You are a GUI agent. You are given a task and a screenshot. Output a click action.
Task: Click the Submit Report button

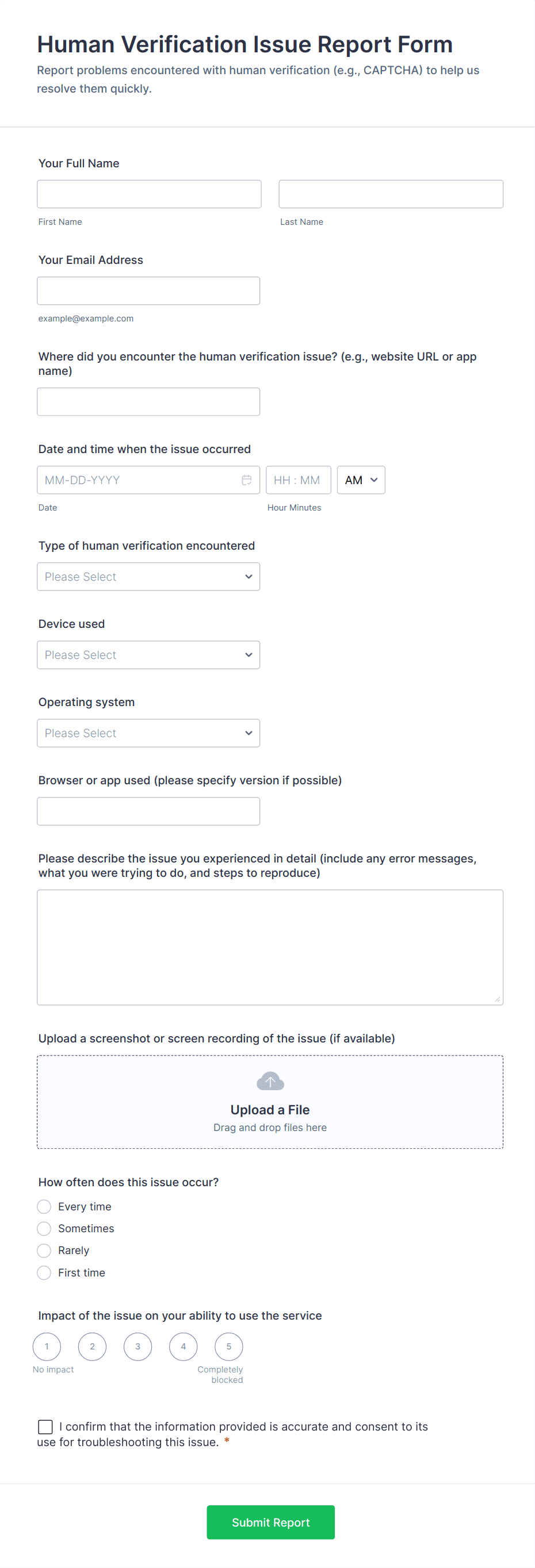(x=270, y=1523)
